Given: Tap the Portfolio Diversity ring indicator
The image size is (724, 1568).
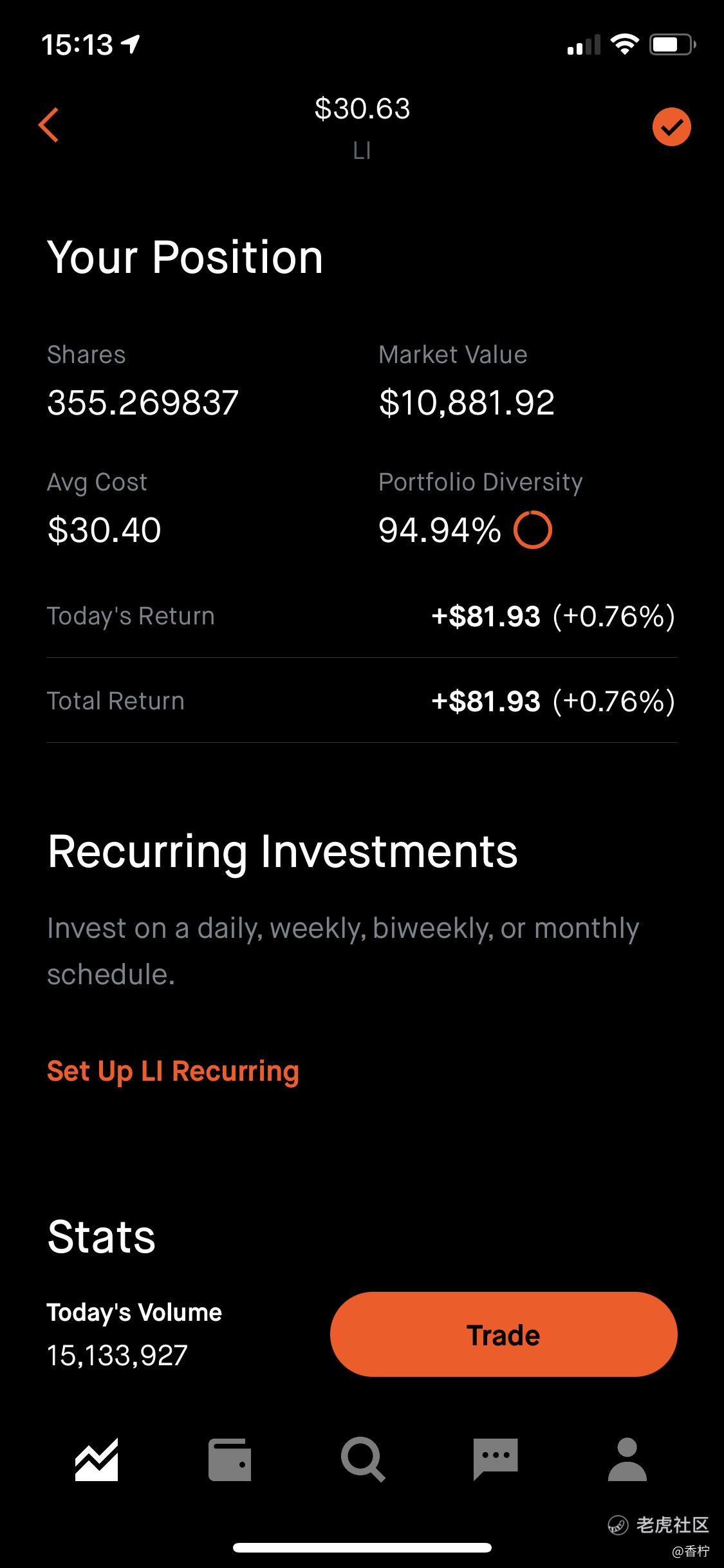Looking at the screenshot, I should pos(533,530).
